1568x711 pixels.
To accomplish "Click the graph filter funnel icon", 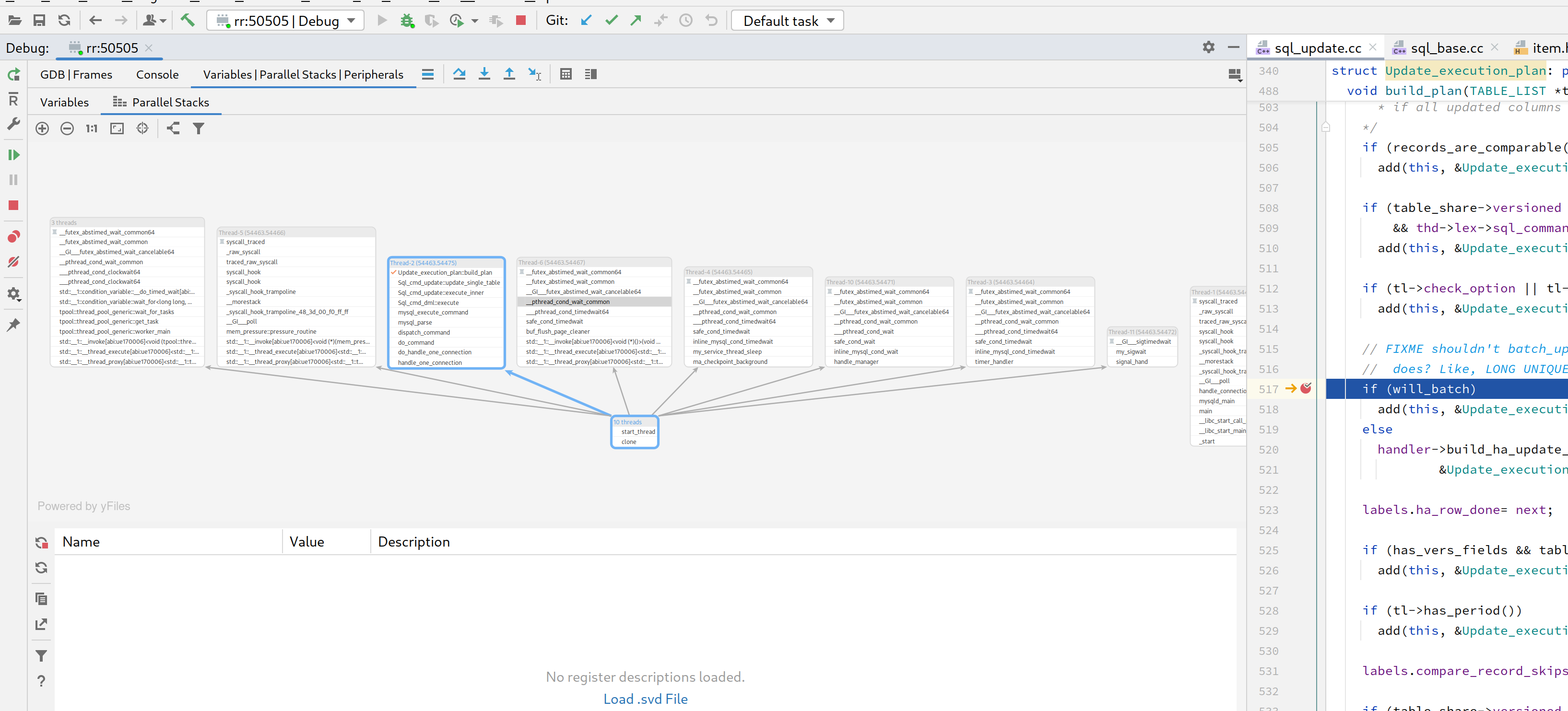I will coord(199,128).
